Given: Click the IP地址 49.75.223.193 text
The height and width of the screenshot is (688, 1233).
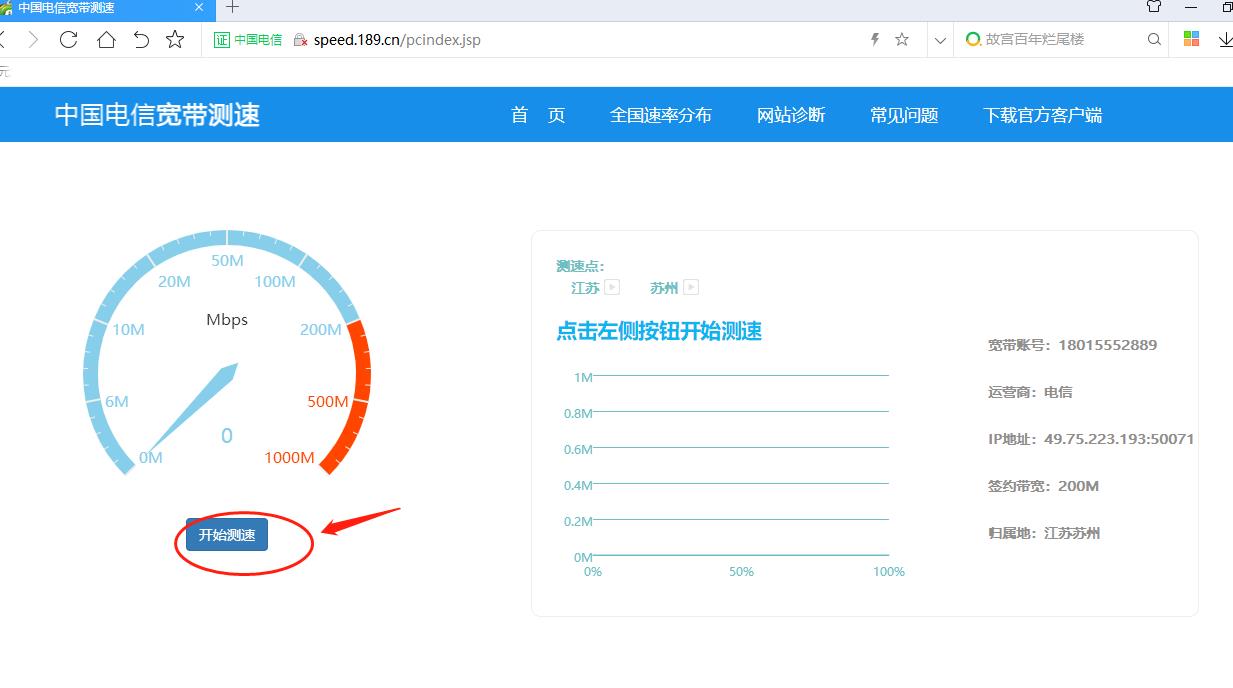Looking at the screenshot, I should 1091,439.
